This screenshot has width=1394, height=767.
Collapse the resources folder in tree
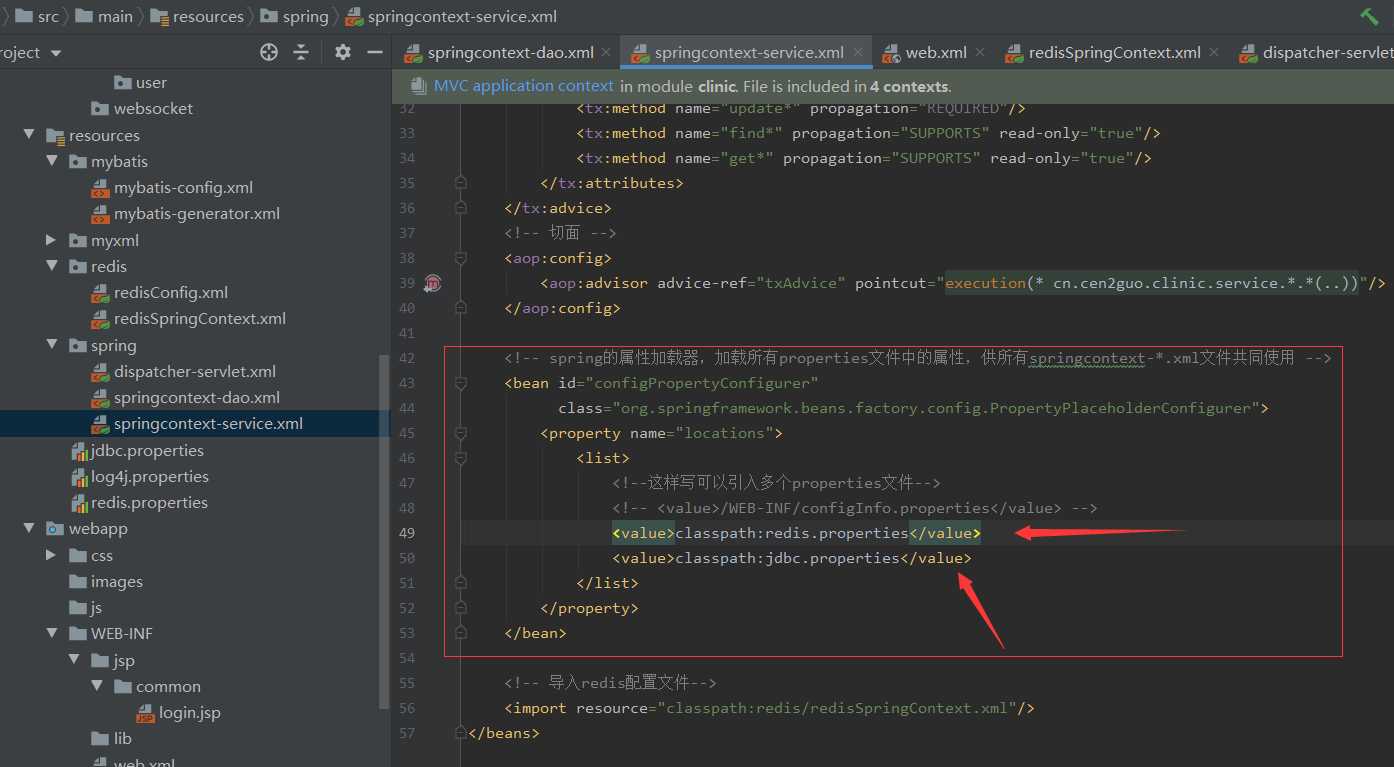pyautogui.click(x=28, y=135)
